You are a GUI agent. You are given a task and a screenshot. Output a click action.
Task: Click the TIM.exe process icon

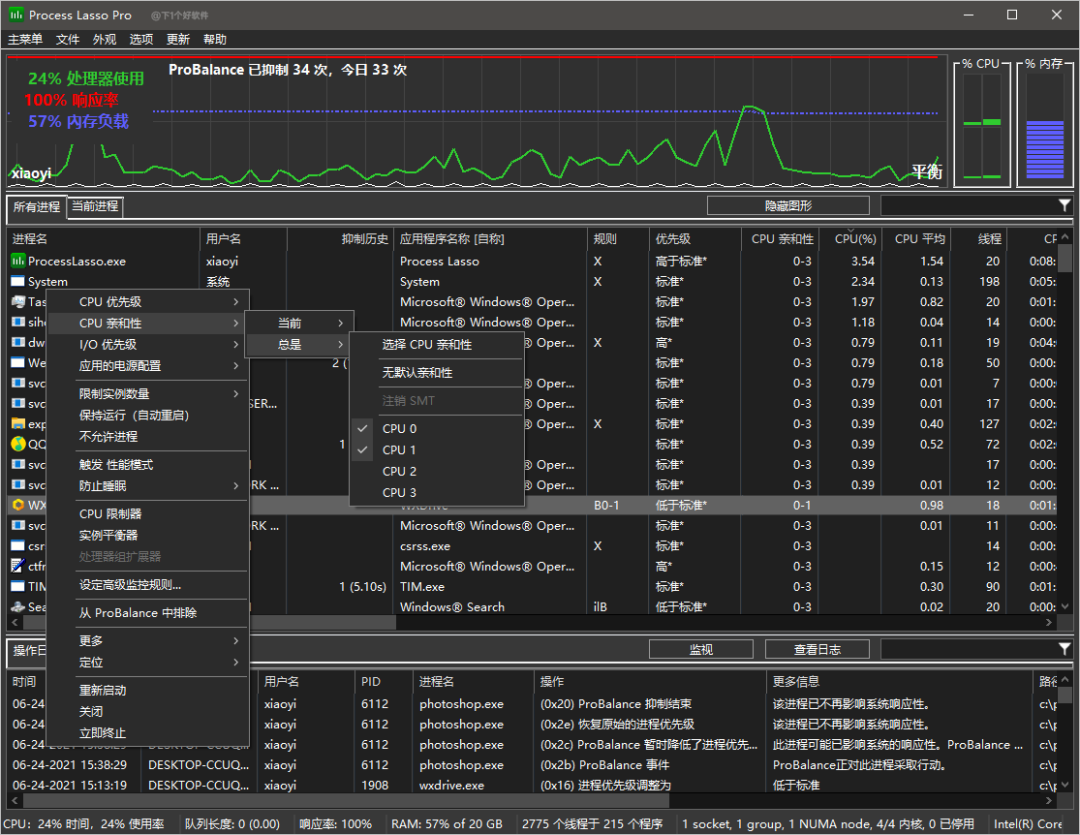(18, 587)
